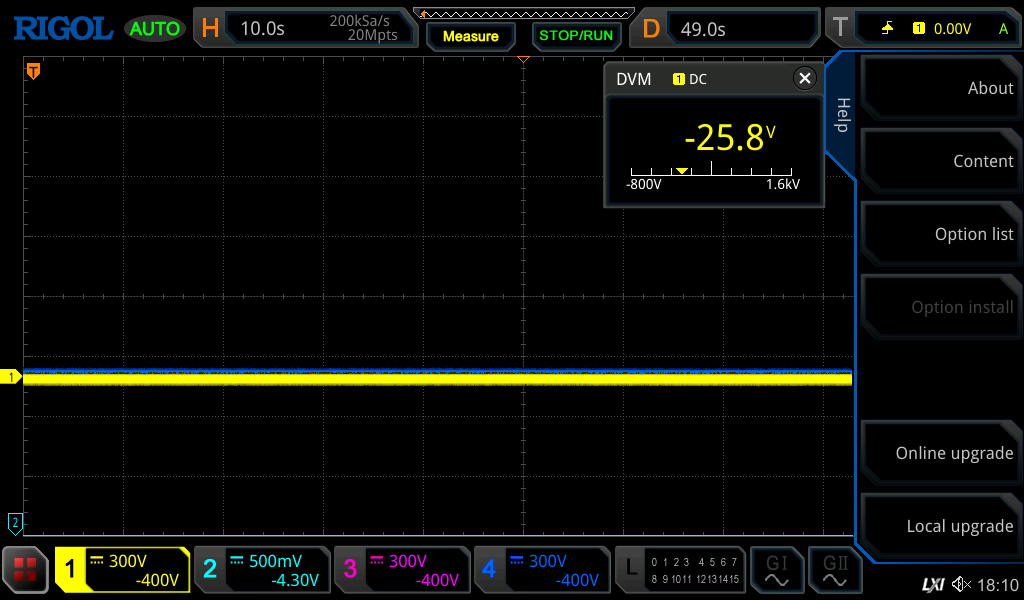This screenshot has height=600, width=1024.
Task: Click the red grid function menu icon
Action: (26, 570)
